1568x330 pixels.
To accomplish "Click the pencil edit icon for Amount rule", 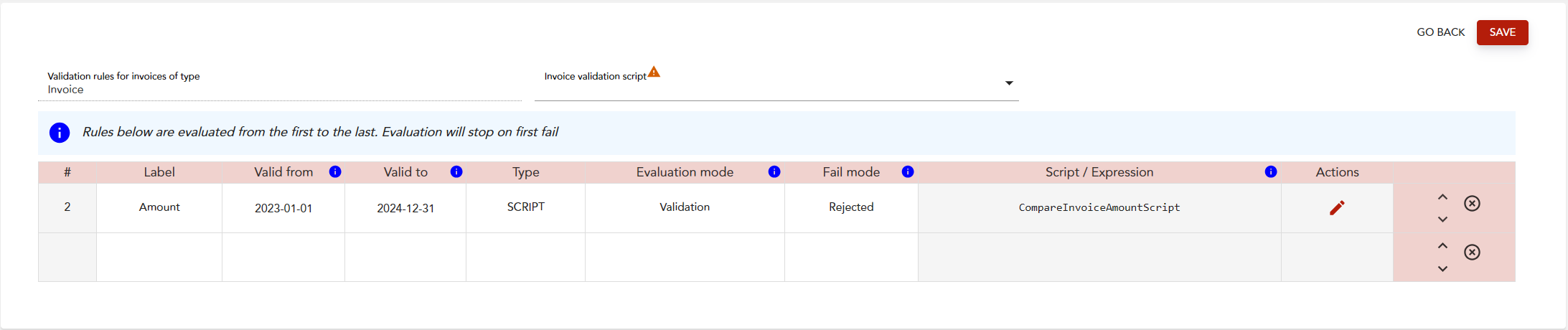I will [x=1337, y=208].
